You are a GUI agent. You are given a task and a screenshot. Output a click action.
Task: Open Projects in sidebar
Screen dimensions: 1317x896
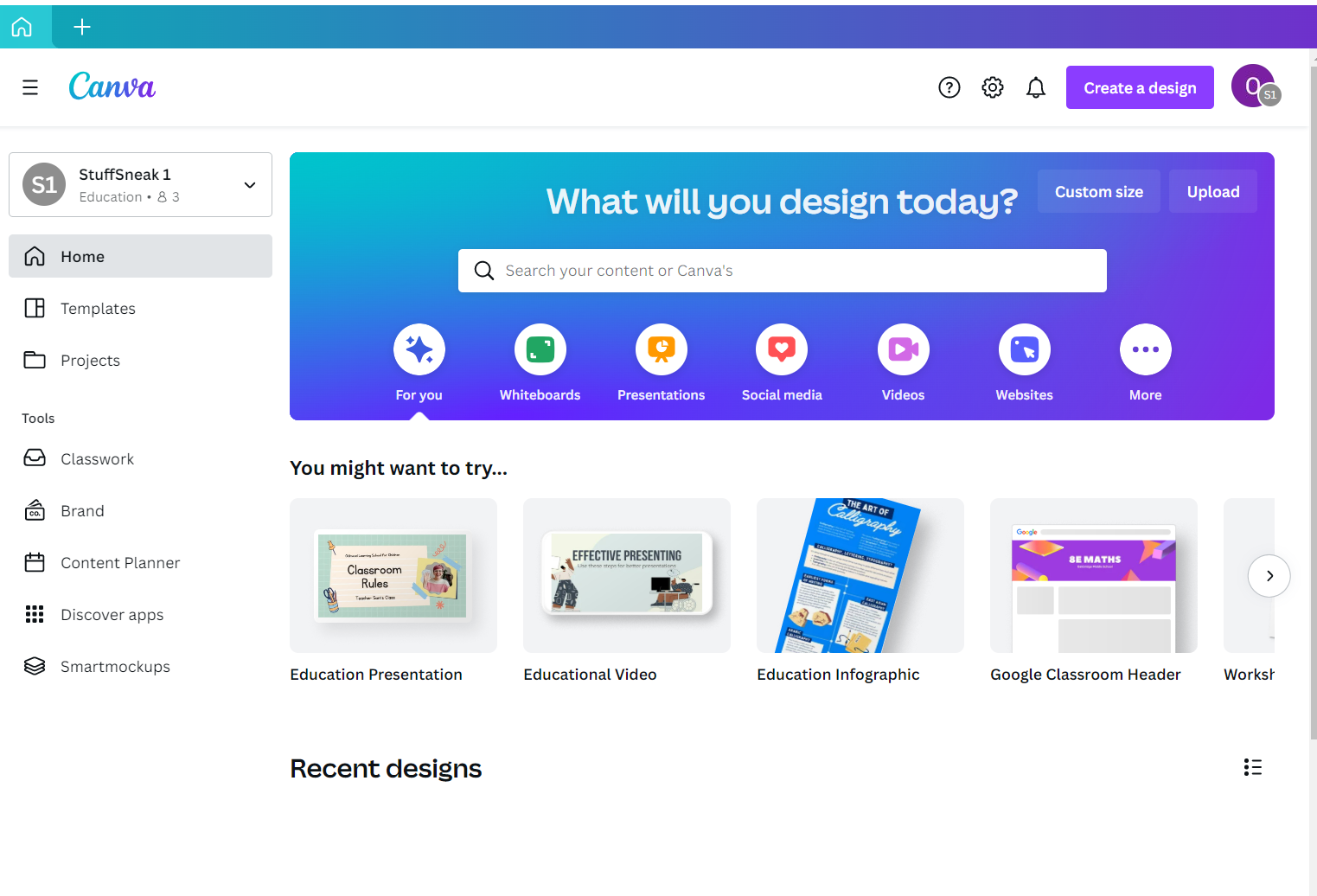pos(140,360)
